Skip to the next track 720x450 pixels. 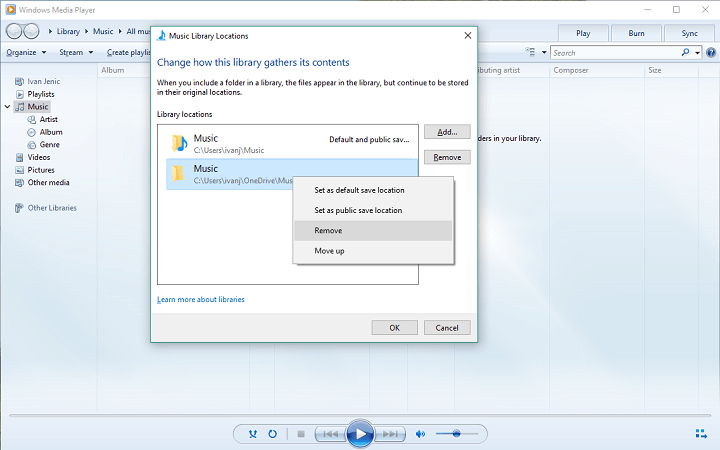click(x=390, y=433)
